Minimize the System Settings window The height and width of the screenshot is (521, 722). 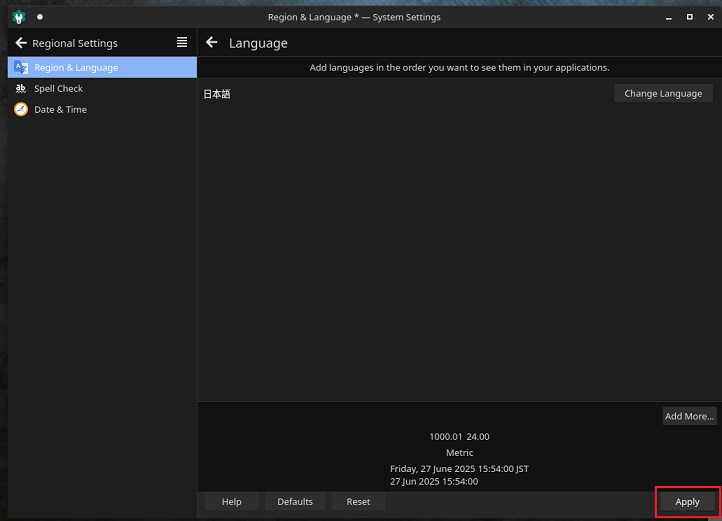tap(669, 17)
